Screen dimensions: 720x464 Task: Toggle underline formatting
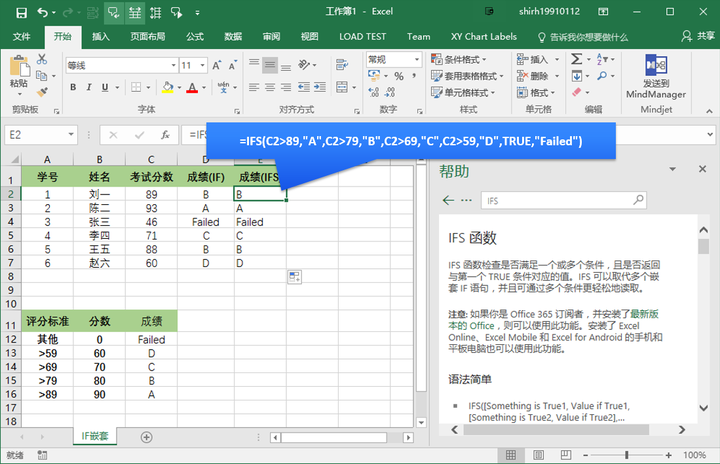(105, 87)
